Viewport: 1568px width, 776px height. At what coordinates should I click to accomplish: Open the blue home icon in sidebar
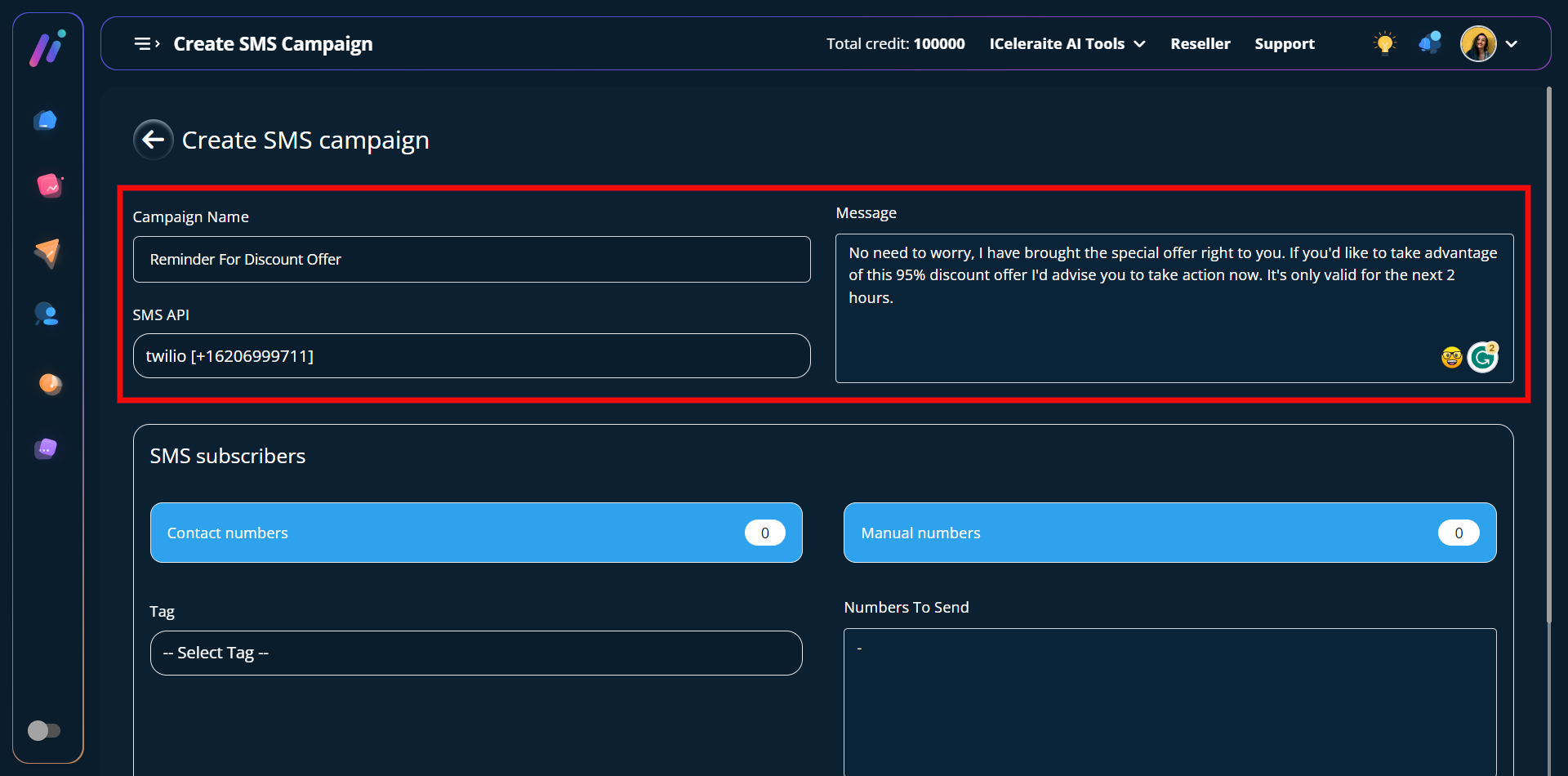46,121
